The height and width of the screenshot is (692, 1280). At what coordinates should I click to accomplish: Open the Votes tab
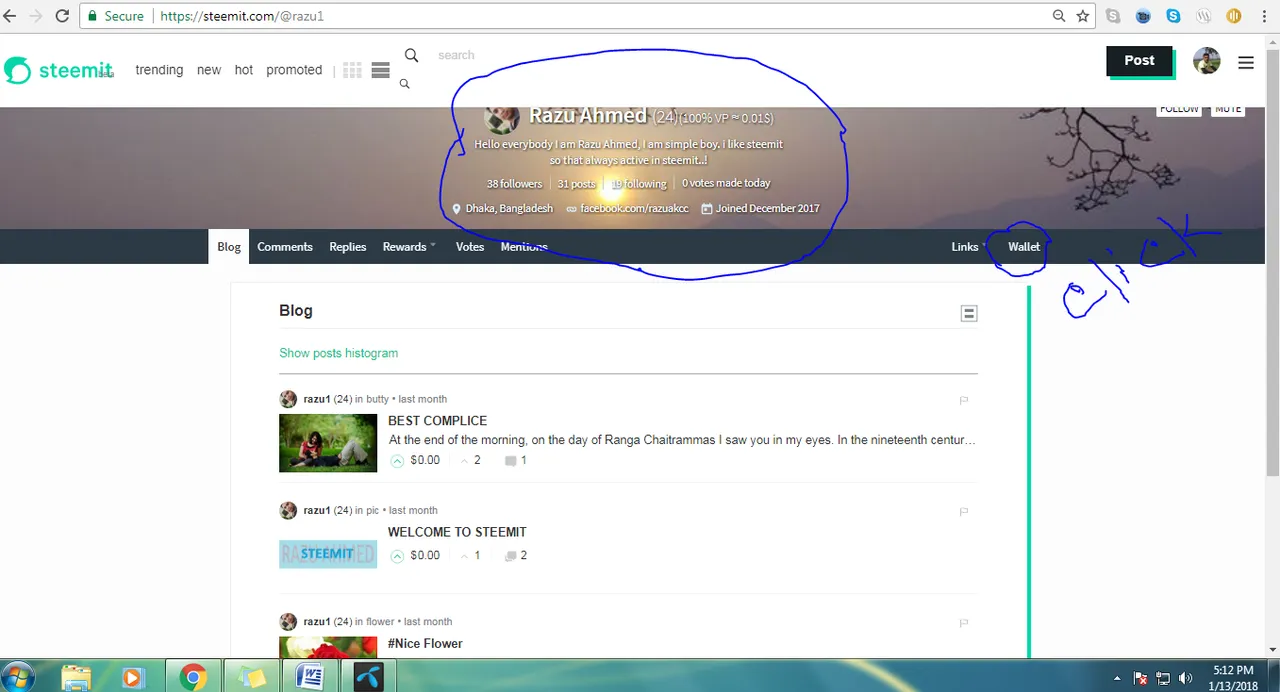pyautogui.click(x=470, y=247)
